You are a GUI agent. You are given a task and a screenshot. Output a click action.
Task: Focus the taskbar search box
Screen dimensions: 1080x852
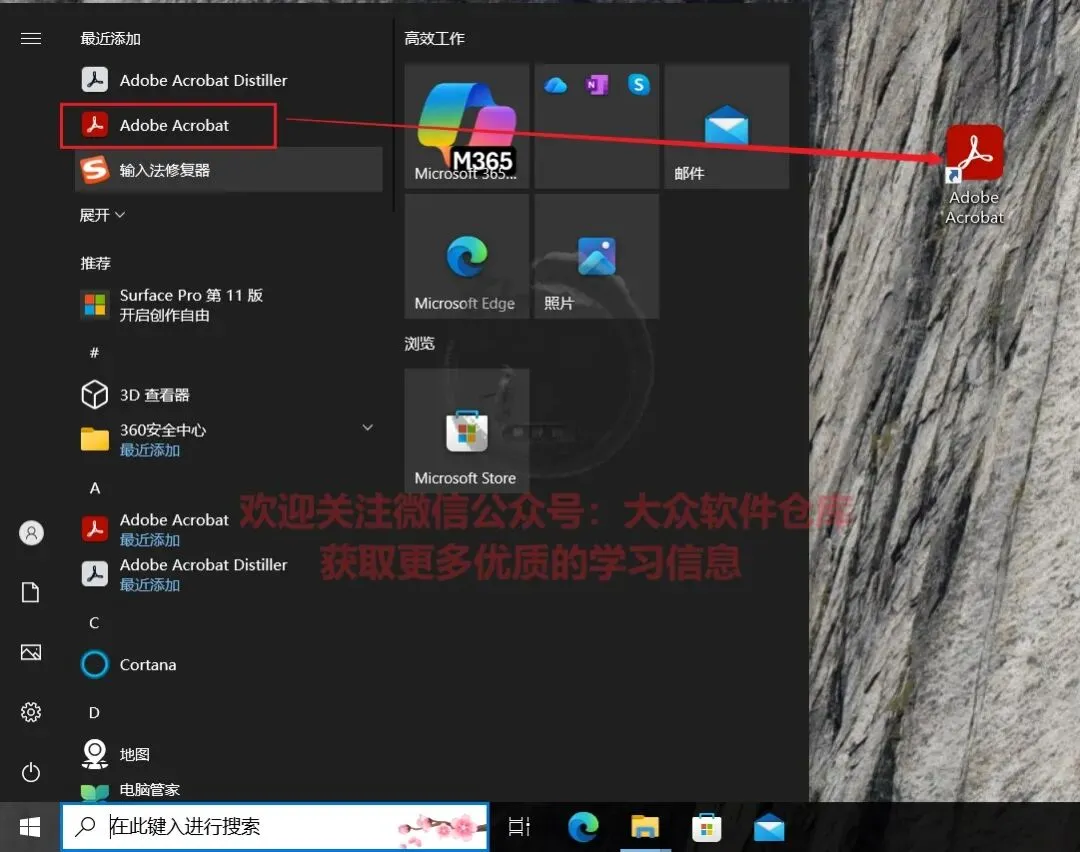pos(275,827)
